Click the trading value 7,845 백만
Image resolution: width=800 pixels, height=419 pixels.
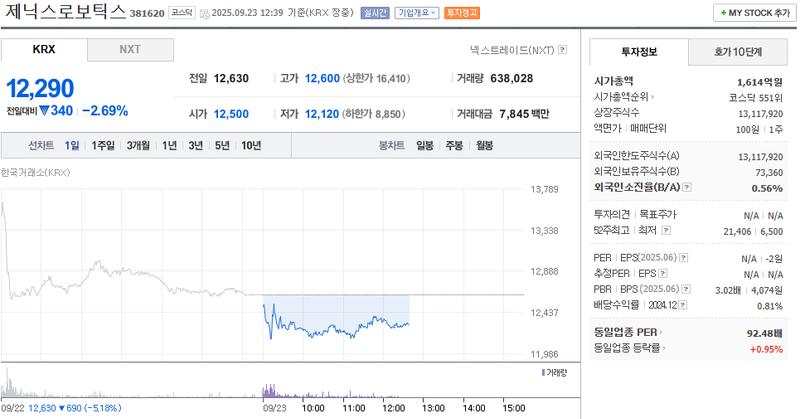tap(524, 114)
